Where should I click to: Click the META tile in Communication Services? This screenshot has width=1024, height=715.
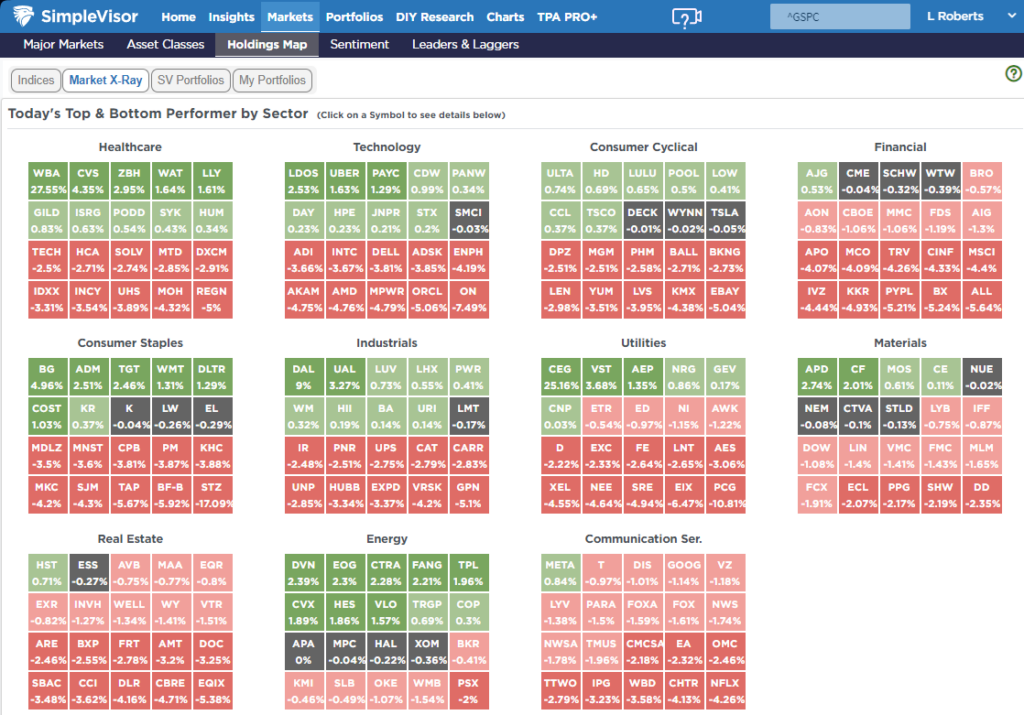pos(559,571)
